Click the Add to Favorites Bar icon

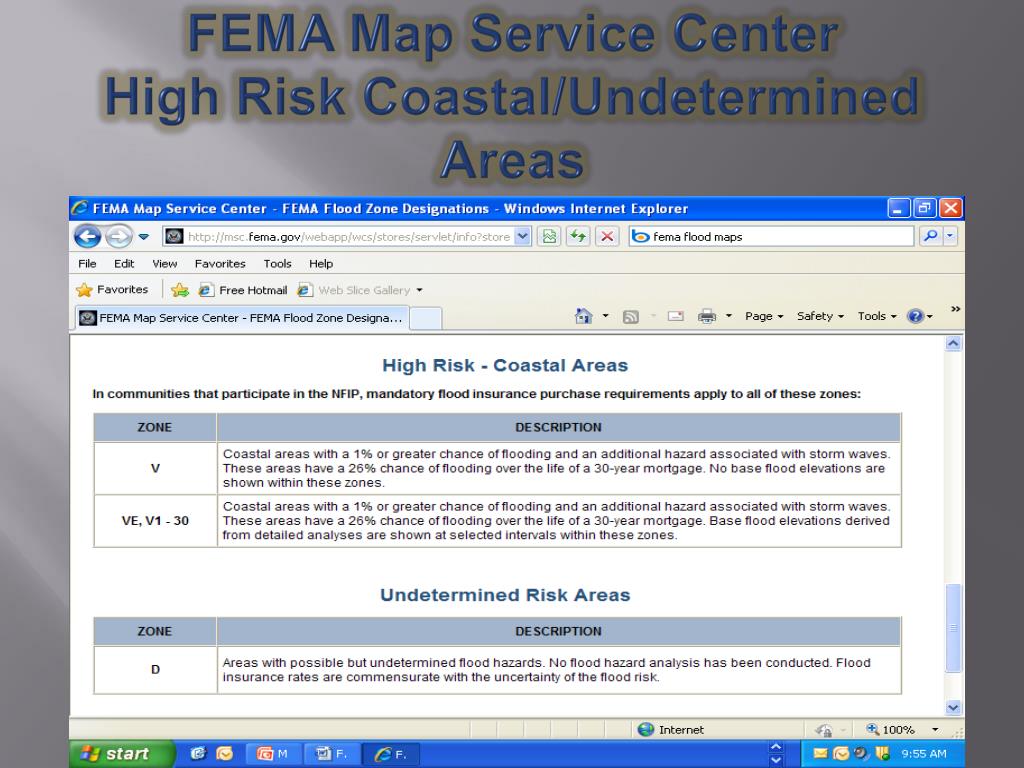click(180, 290)
